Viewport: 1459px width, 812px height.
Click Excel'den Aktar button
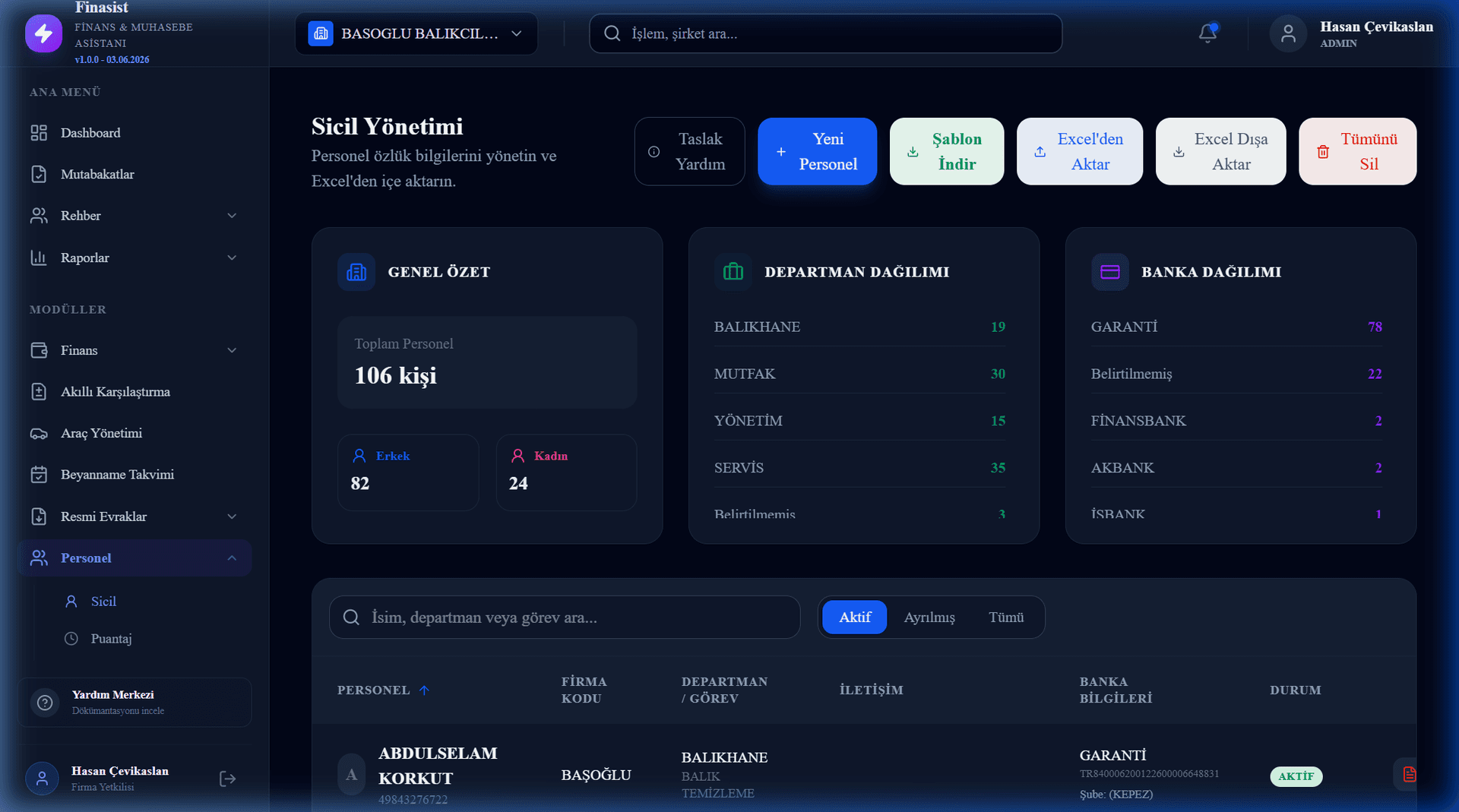point(1080,151)
